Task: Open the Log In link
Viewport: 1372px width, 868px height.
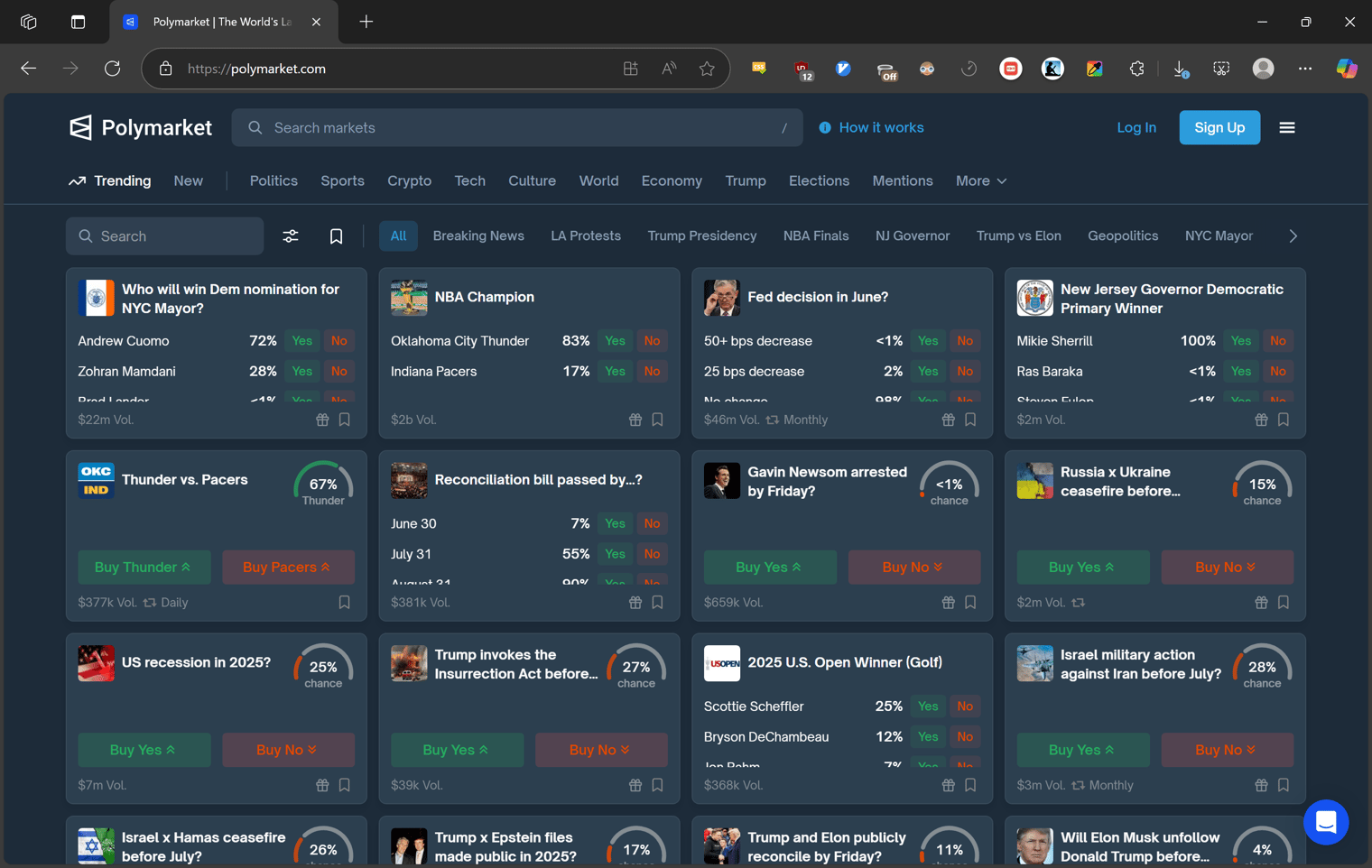Action: [x=1136, y=127]
